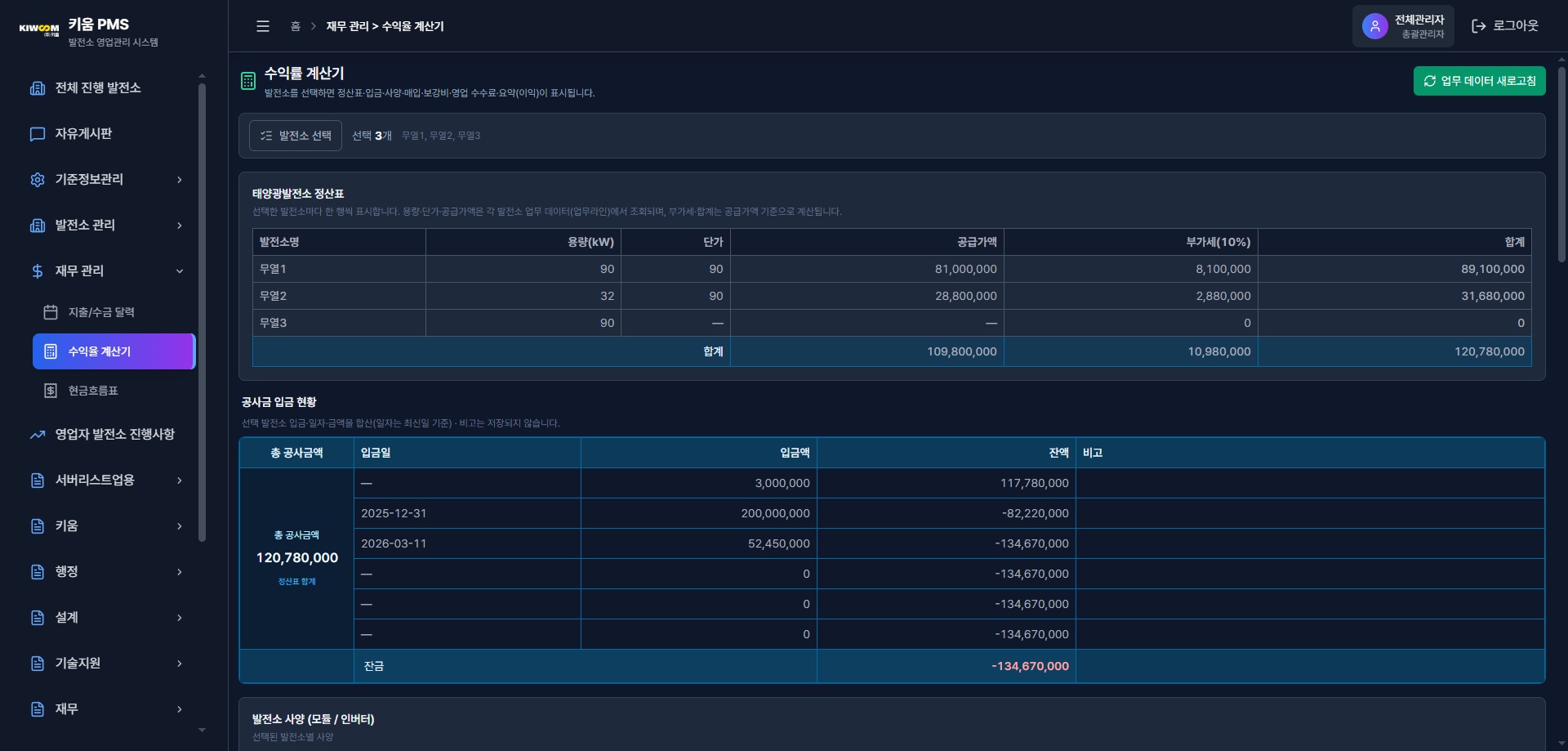
Task: Click the logout arrow icon
Action: pos(1479,26)
